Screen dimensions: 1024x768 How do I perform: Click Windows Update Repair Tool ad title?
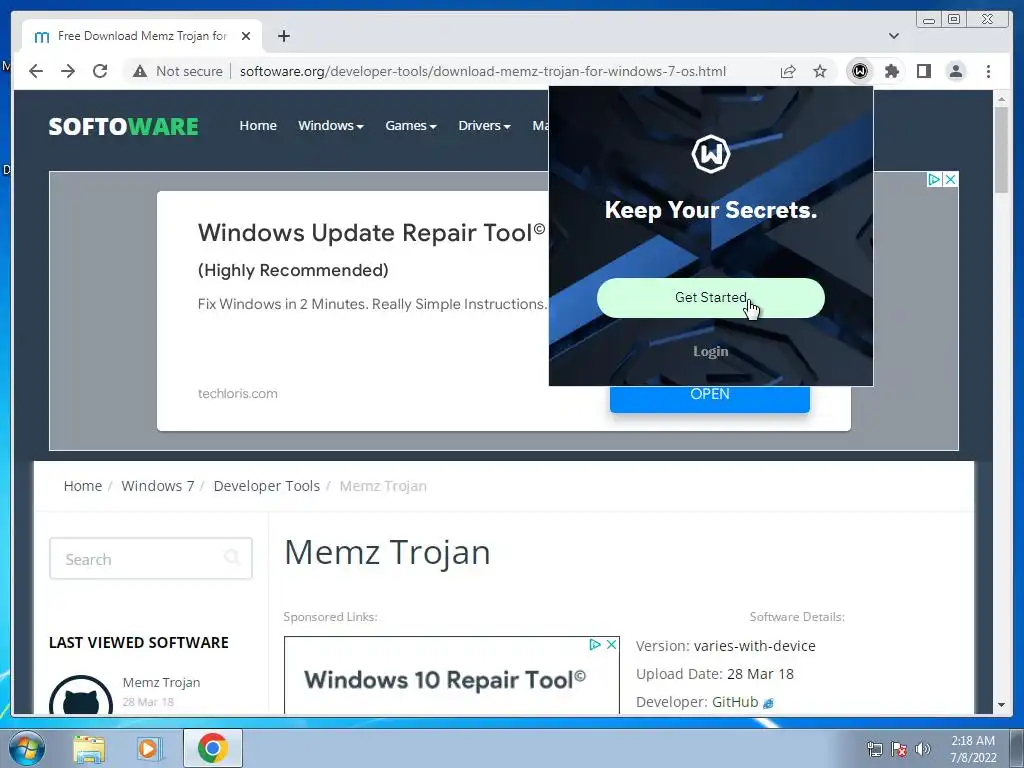click(x=372, y=232)
